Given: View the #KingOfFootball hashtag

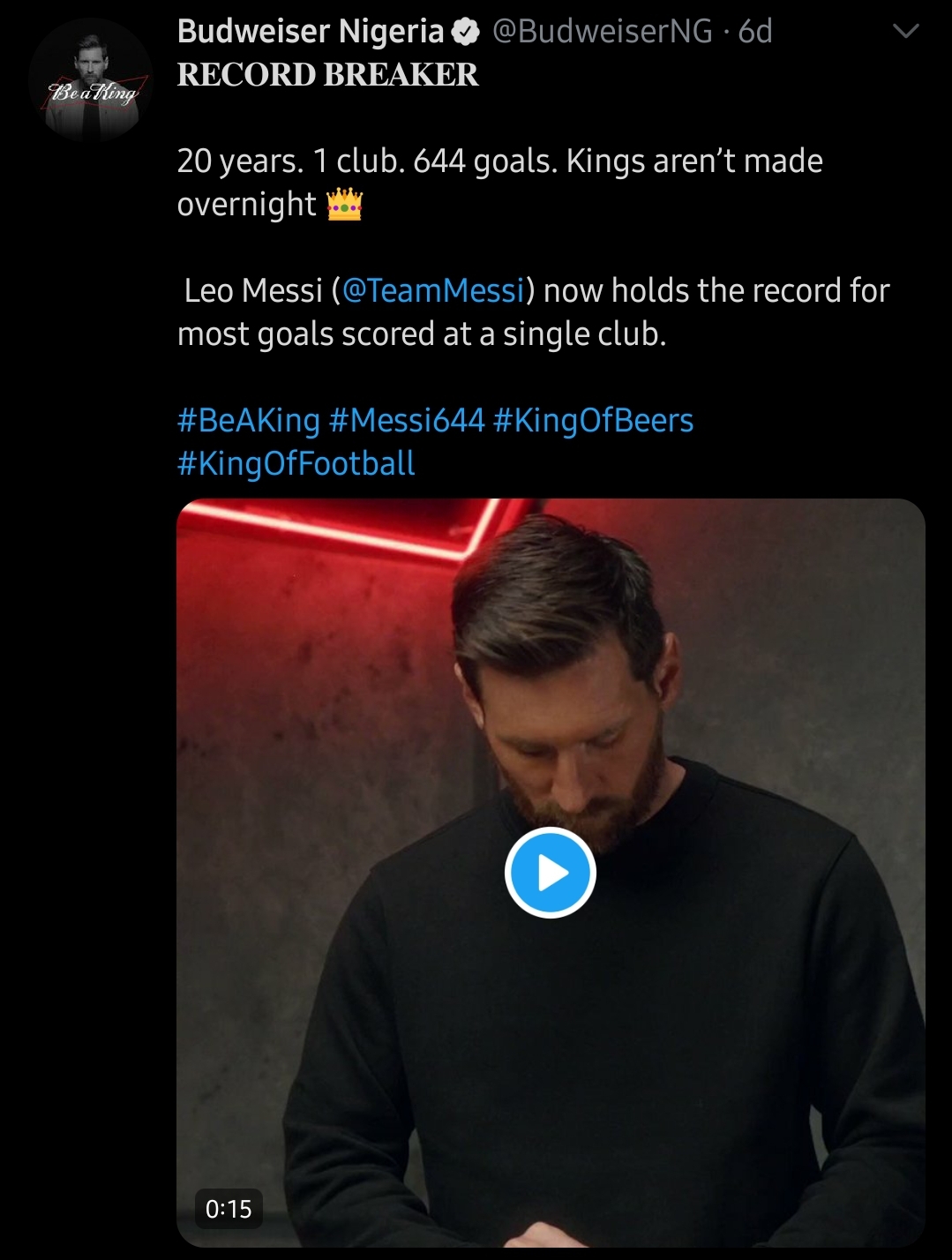Looking at the screenshot, I should click(296, 463).
